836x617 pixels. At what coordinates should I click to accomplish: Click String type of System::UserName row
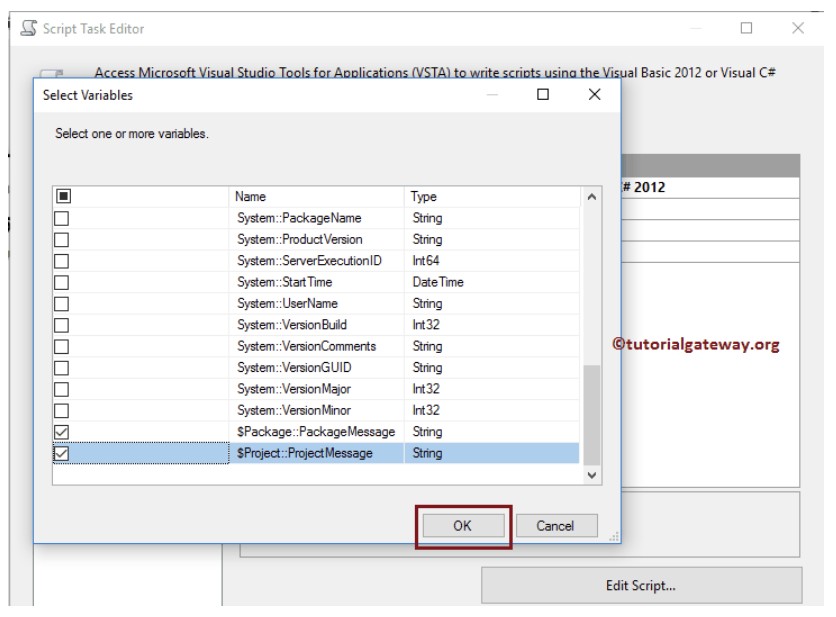point(492,303)
